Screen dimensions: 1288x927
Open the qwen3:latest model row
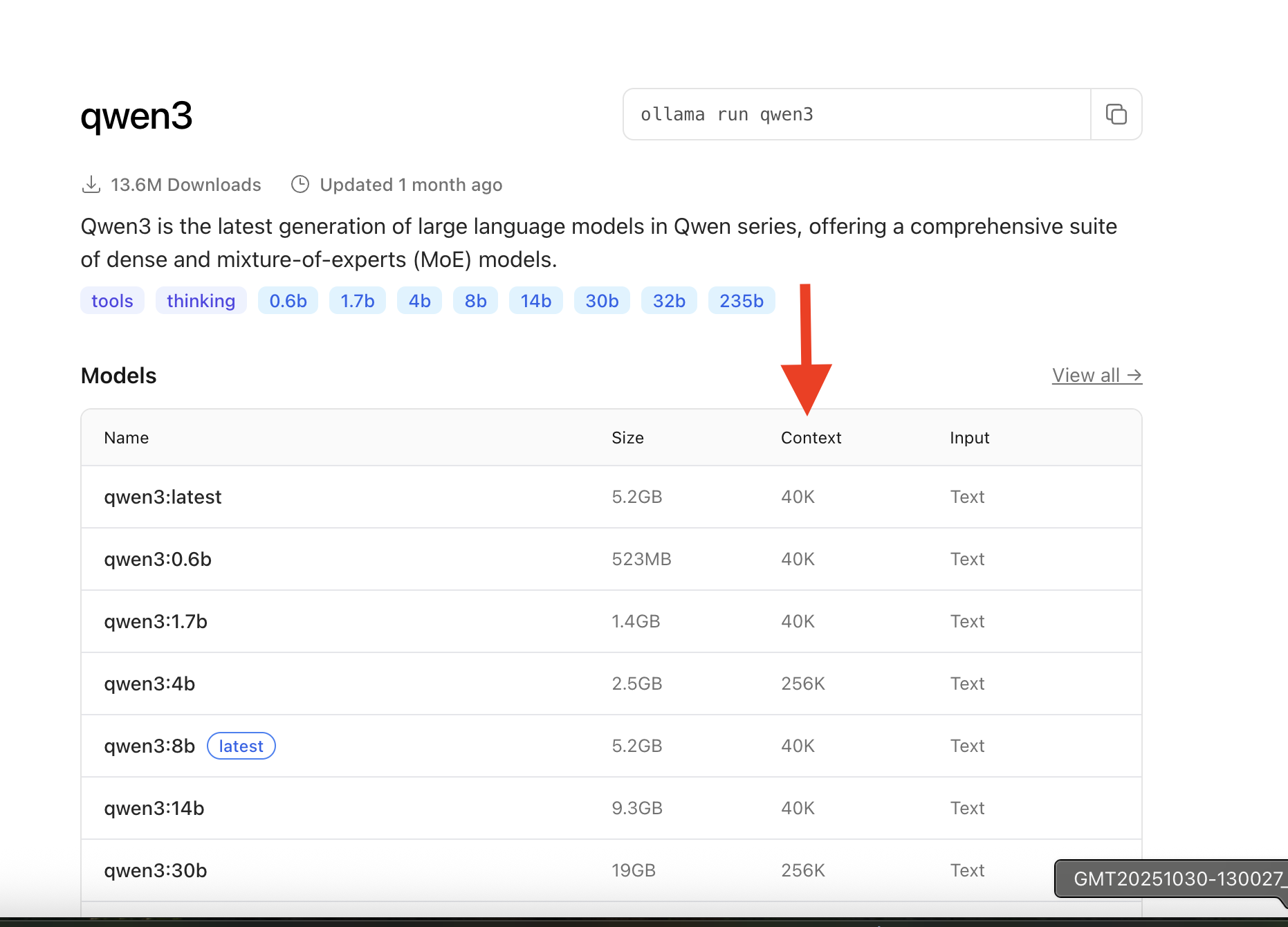(x=163, y=497)
